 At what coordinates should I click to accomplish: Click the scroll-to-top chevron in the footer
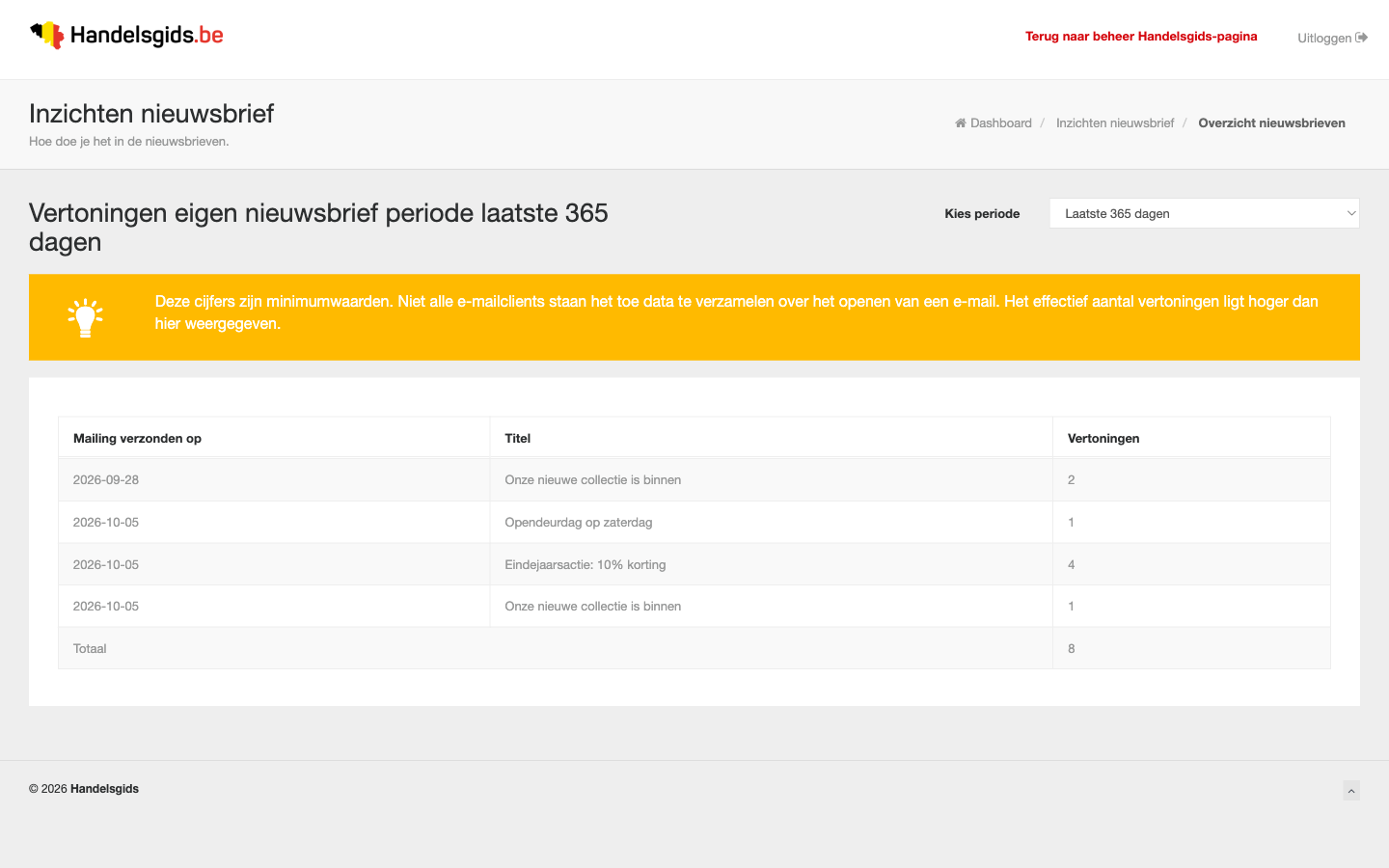click(1351, 791)
